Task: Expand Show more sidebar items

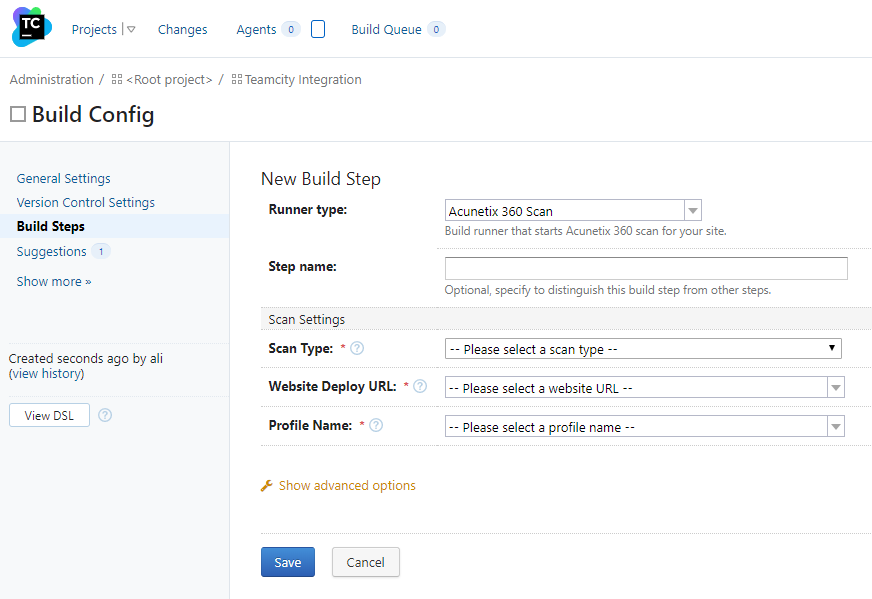Action: [54, 281]
